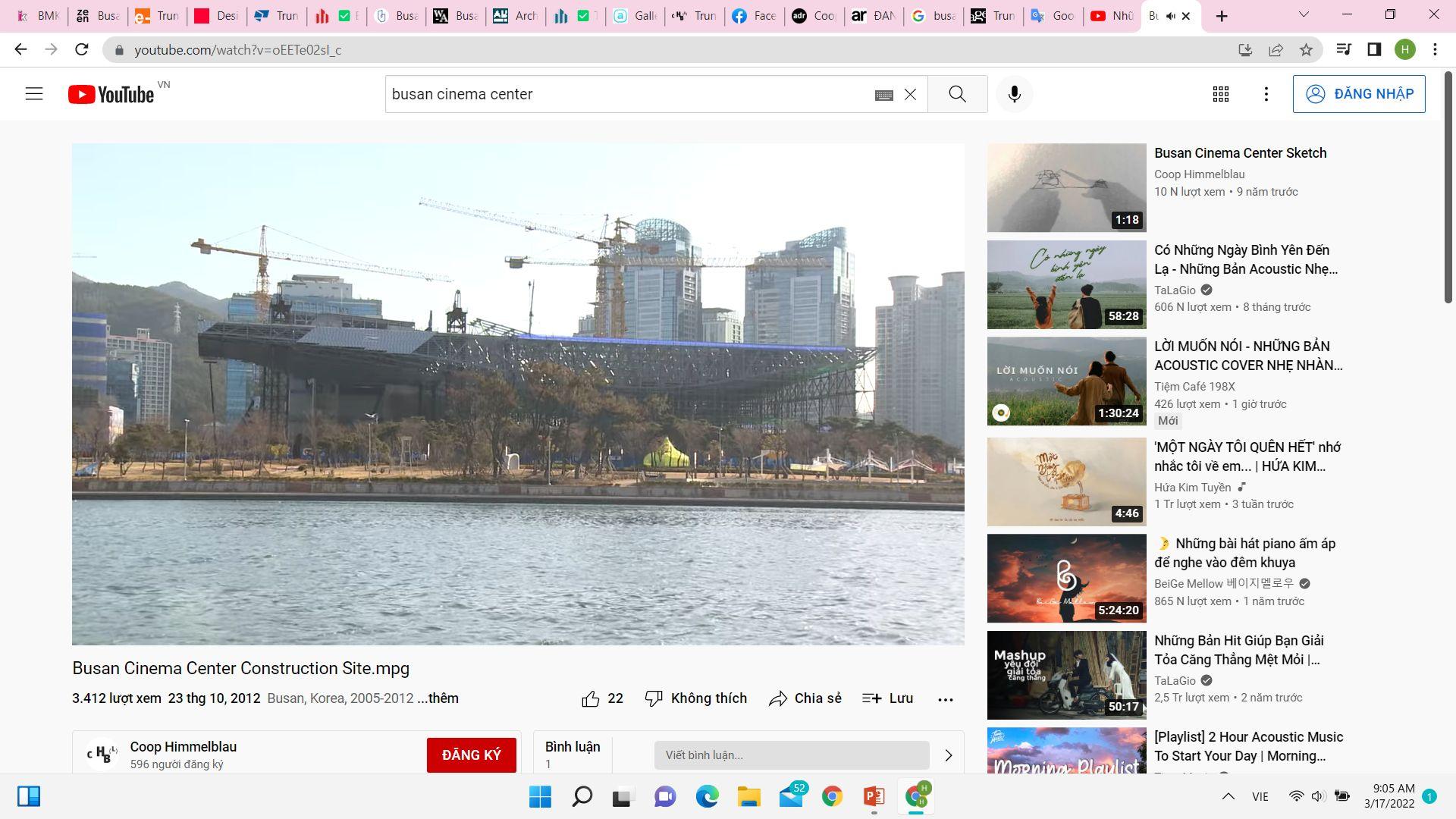The height and width of the screenshot is (819, 1456).
Task: Click the voice search microphone icon
Action: point(1014,94)
